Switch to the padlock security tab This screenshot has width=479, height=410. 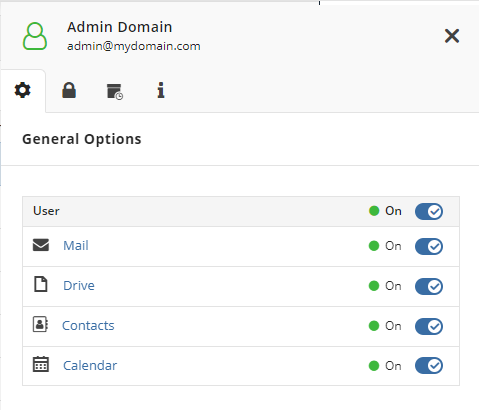click(x=69, y=90)
